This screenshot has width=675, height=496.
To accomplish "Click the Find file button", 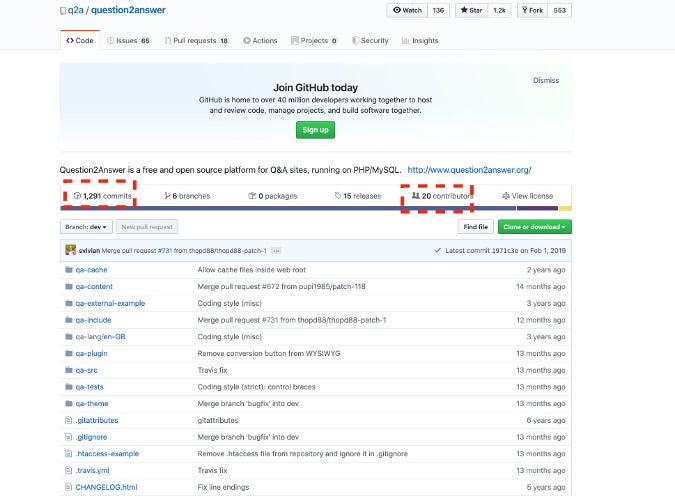I will tap(476, 227).
